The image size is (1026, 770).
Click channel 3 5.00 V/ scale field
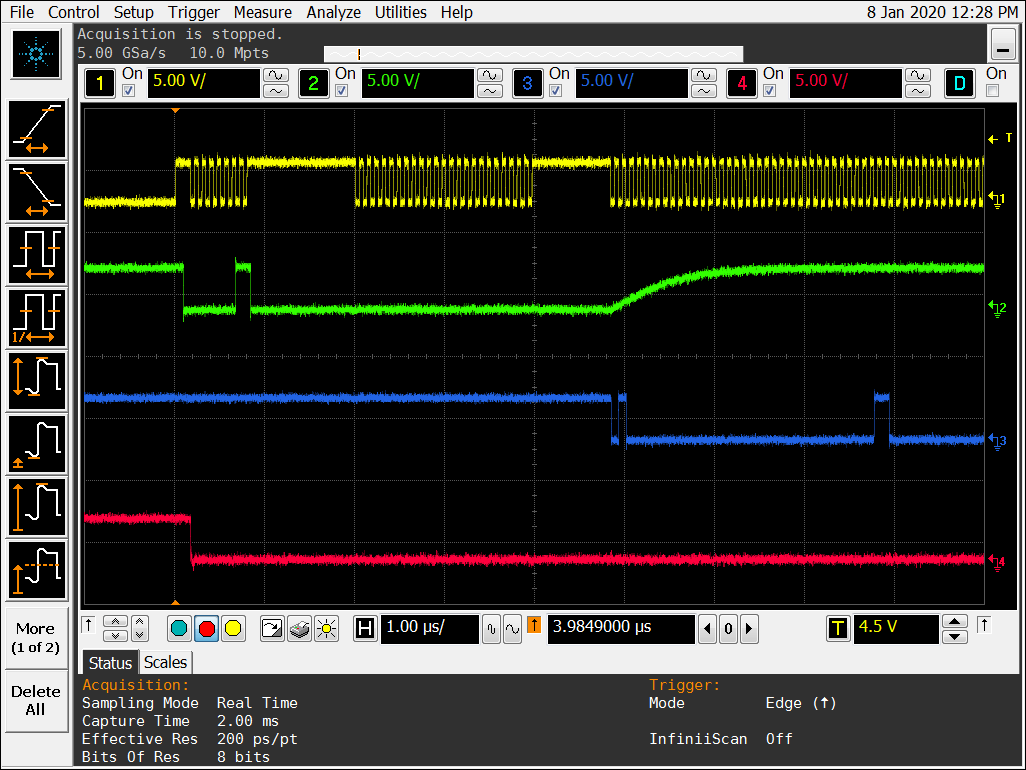631,83
